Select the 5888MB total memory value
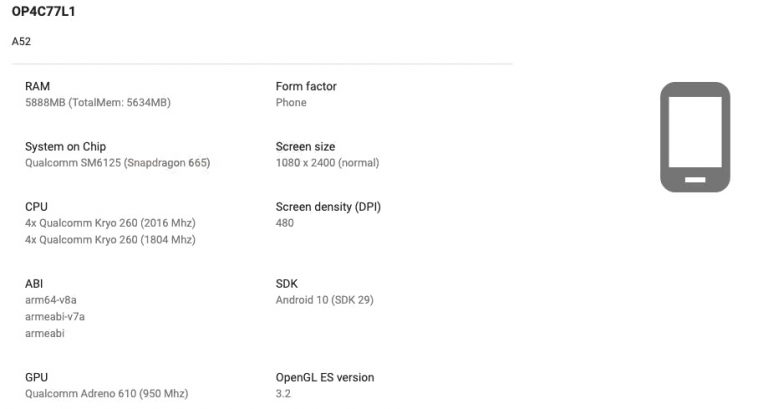 (x=104, y=103)
